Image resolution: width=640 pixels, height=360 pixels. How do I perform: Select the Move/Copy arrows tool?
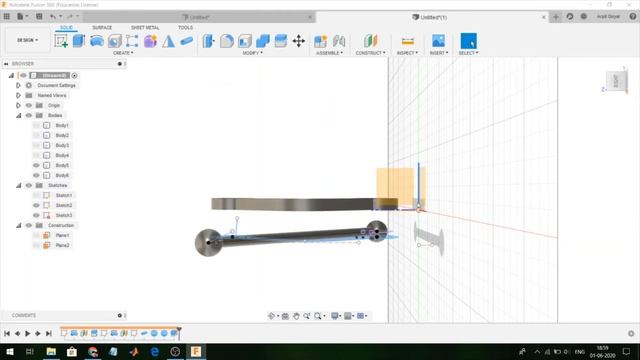(x=299, y=41)
